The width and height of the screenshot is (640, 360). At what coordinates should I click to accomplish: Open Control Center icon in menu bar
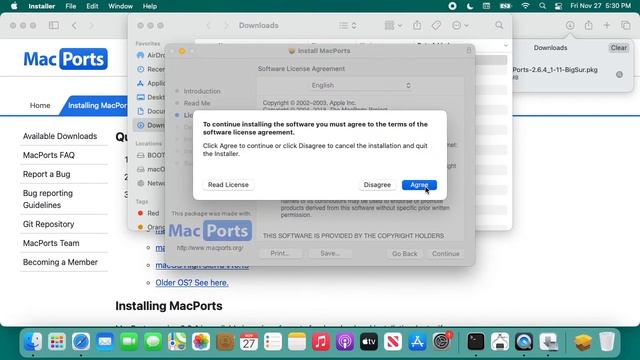point(558,6)
